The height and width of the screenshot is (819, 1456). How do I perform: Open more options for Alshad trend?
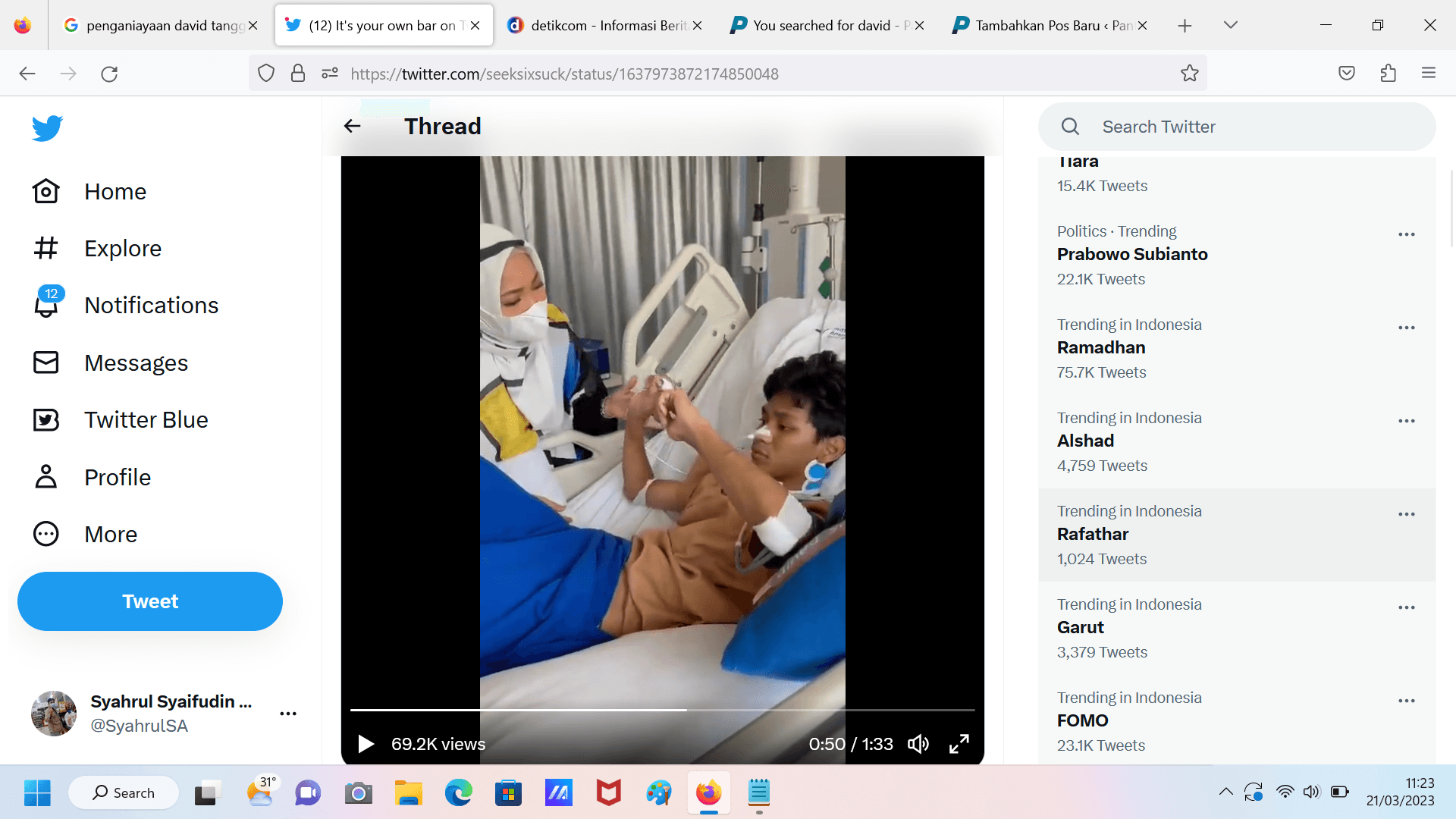point(1407,421)
